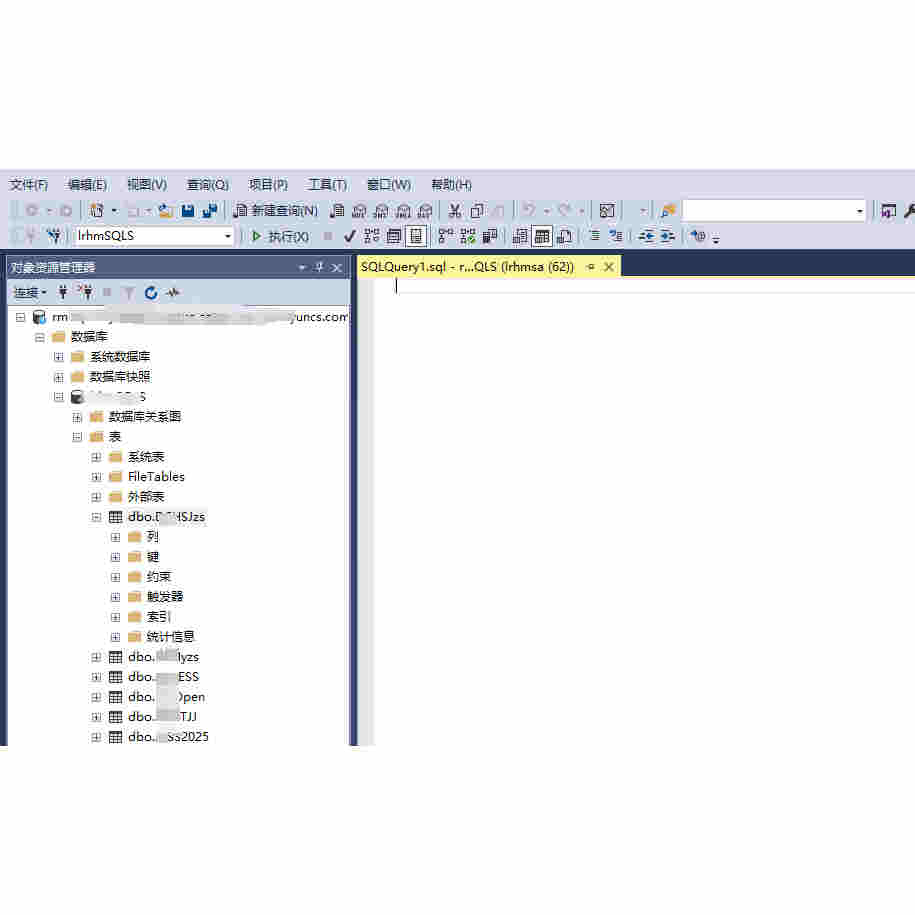This screenshot has height=915, width=915.
Task: Open the 查询(Q) menu
Action: (x=208, y=185)
